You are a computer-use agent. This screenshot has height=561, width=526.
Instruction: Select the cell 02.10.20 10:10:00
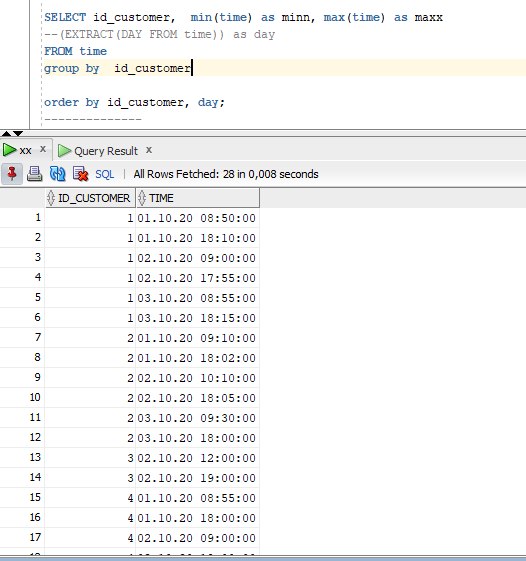197,378
